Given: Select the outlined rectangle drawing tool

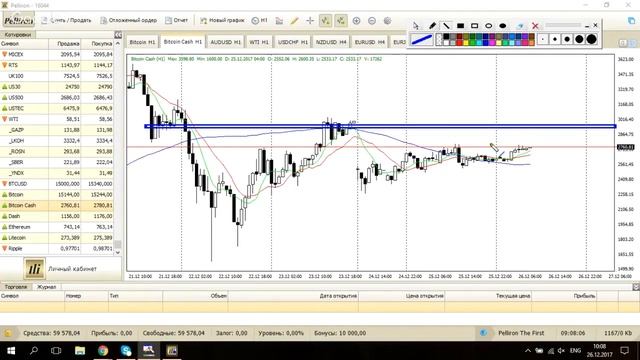Looking at the screenshot, I should (x=474, y=26).
